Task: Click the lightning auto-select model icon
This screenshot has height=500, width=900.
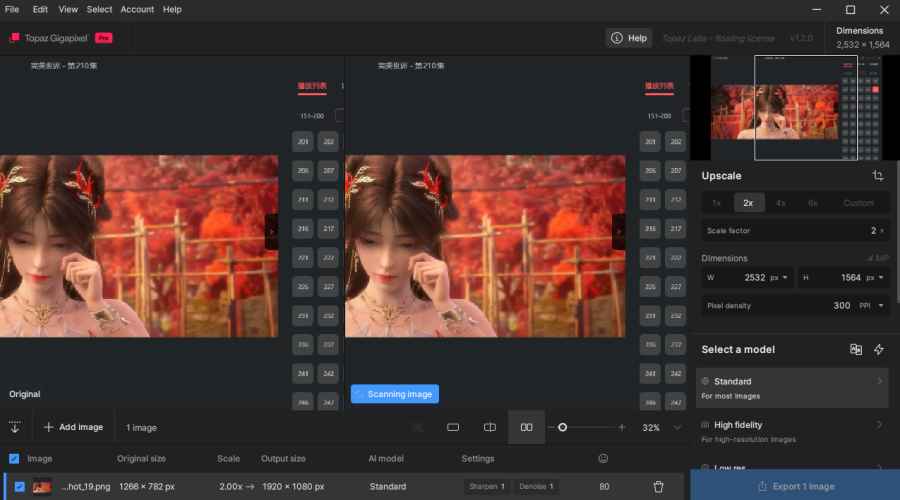Action: (x=879, y=350)
